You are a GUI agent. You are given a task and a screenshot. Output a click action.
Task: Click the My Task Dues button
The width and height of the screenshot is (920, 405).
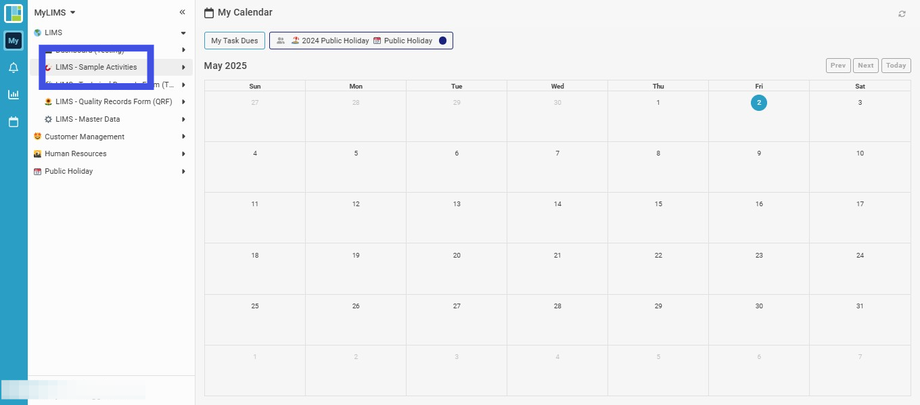[x=235, y=40]
